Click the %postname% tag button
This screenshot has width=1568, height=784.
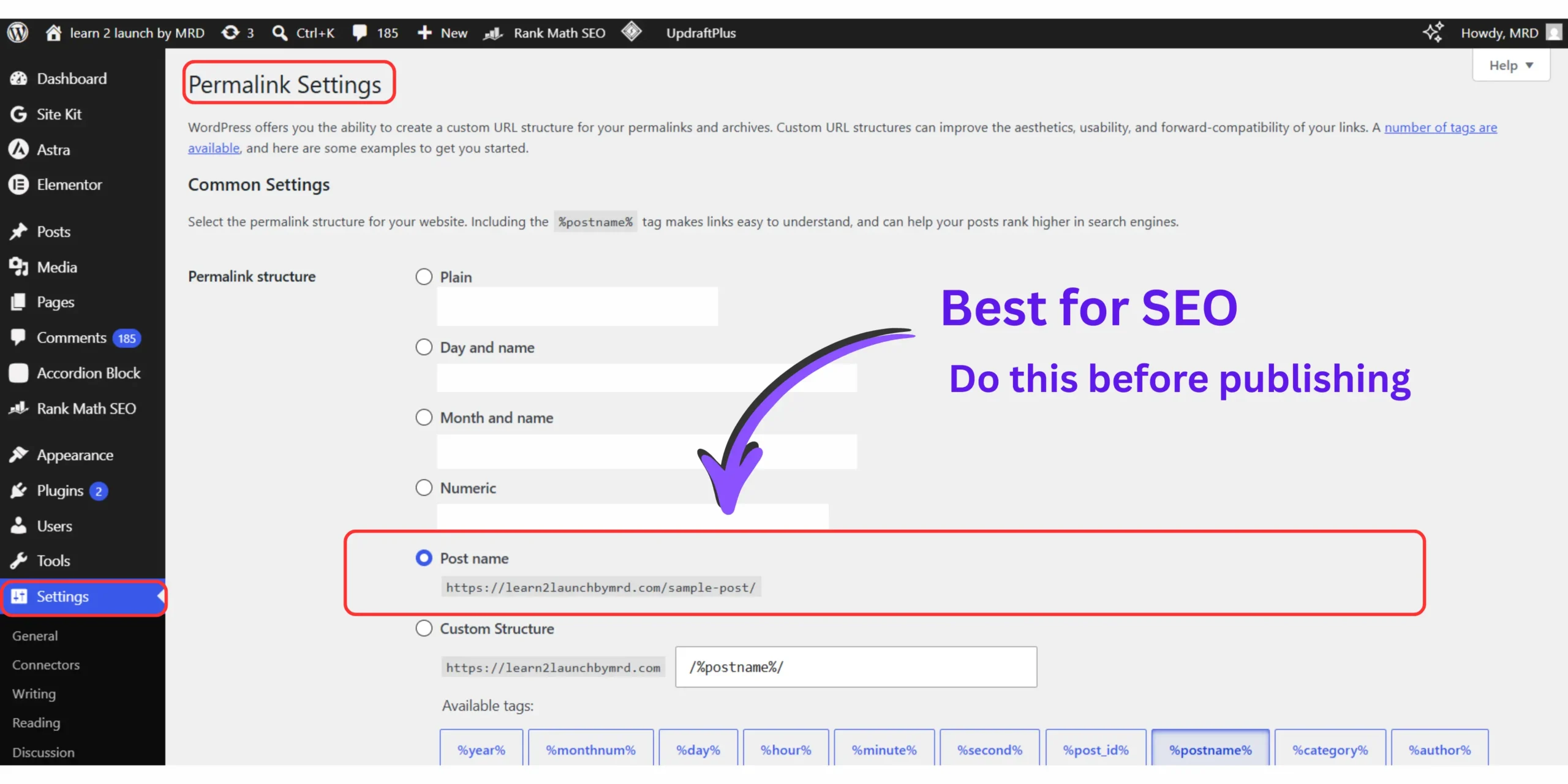pyautogui.click(x=1210, y=748)
